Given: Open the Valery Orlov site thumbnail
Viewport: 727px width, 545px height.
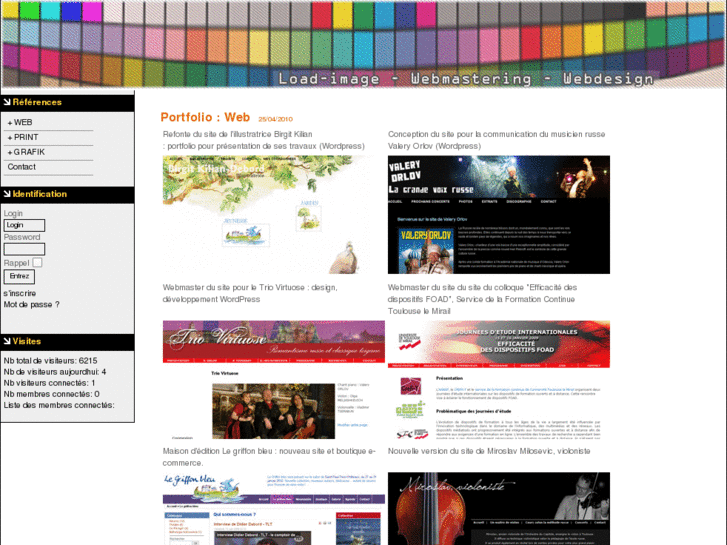Looking at the screenshot, I should click(x=499, y=215).
